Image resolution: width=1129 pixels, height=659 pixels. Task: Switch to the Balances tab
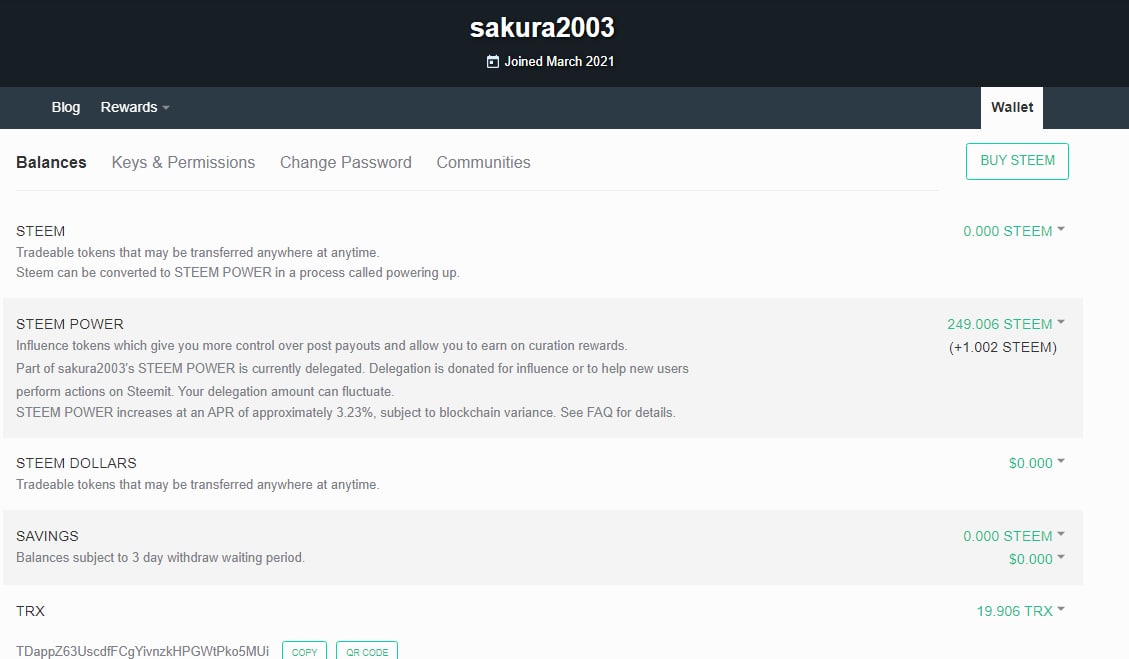point(51,163)
